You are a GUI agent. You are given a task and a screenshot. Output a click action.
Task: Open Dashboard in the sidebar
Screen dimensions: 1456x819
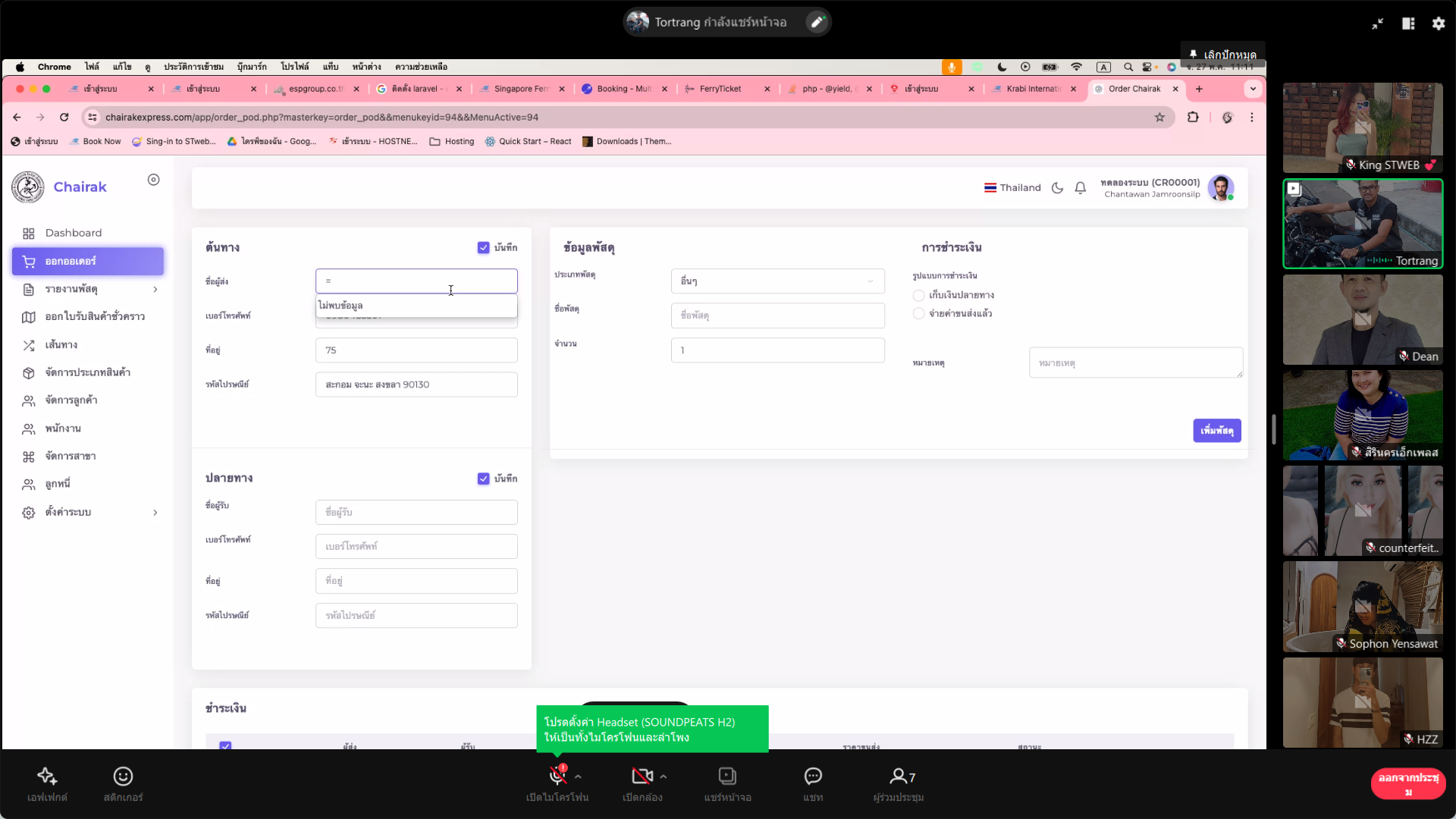click(x=73, y=233)
